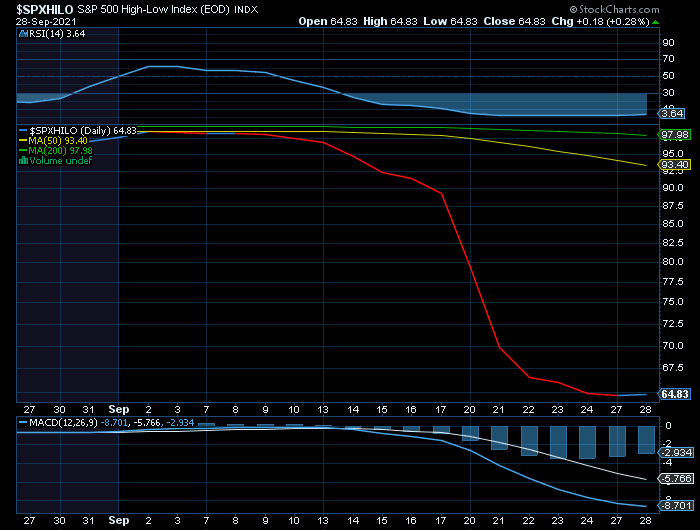Click the blue line marker beside $SPXHILO (Daily)
This screenshot has width=700, height=530.
point(23,131)
